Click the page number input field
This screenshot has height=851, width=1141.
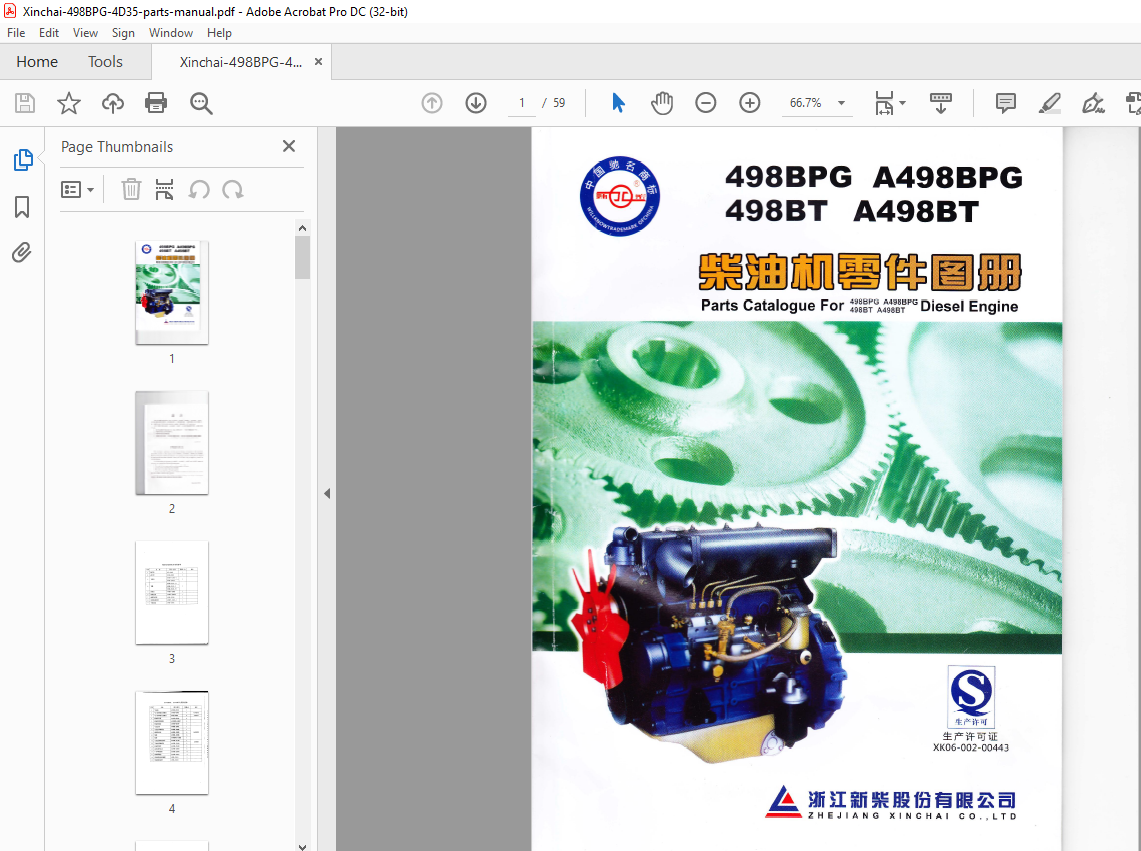tap(522, 103)
